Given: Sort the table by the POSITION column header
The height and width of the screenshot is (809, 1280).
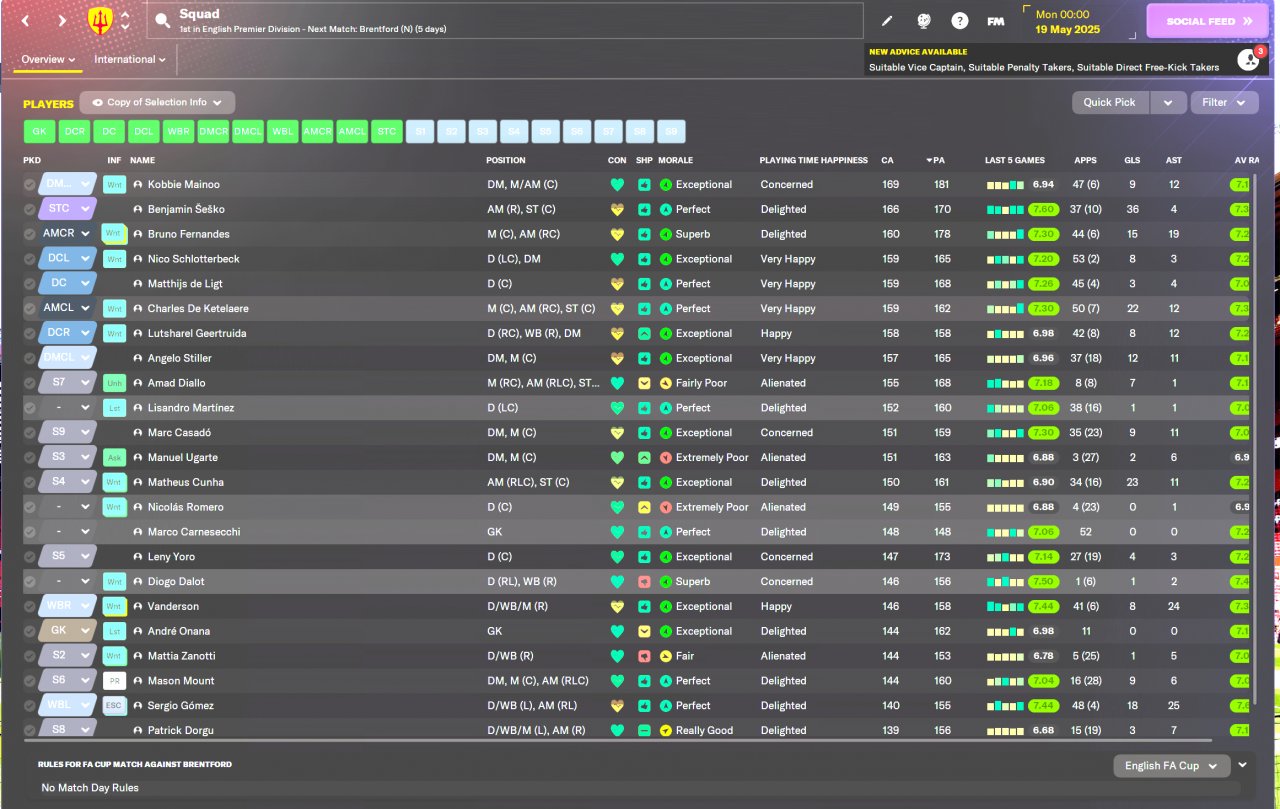Looking at the screenshot, I should pos(505,160).
